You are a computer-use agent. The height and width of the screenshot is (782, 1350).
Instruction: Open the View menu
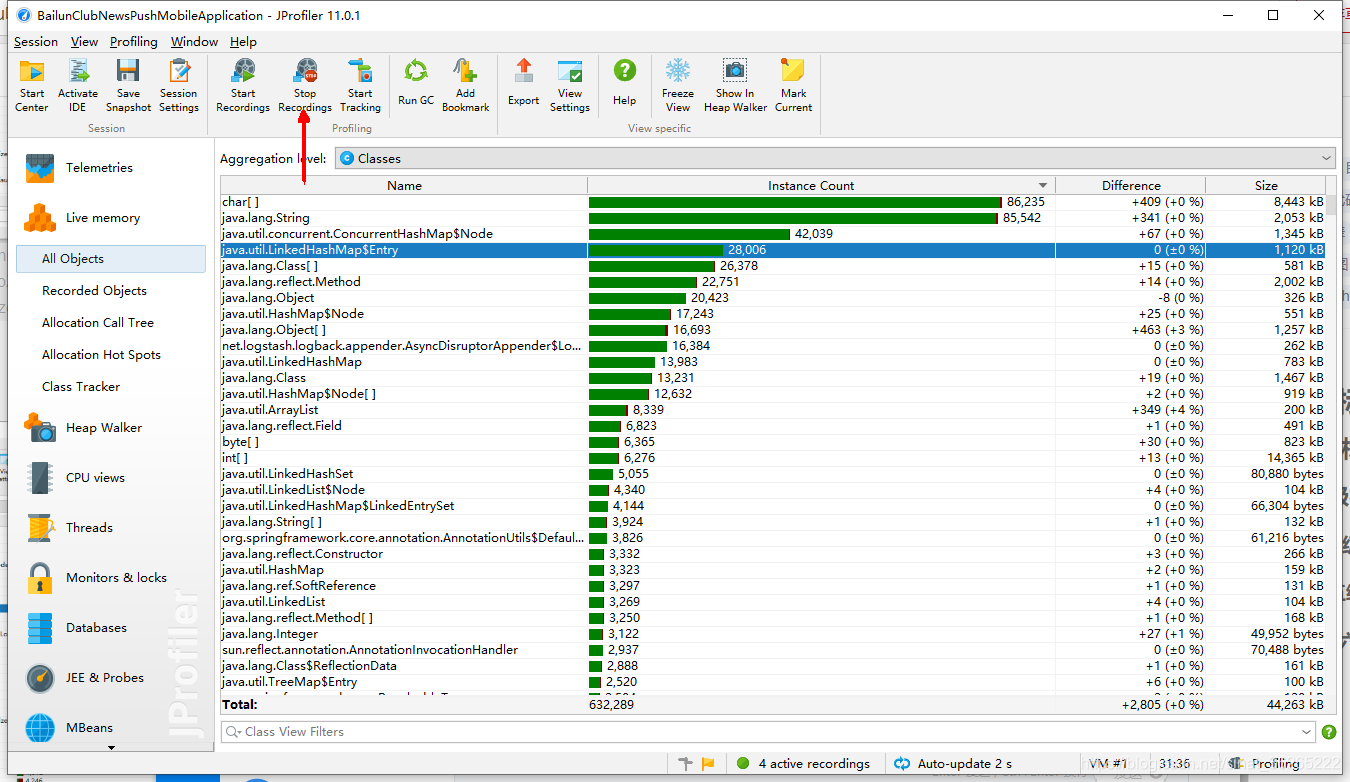click(84, 41)
